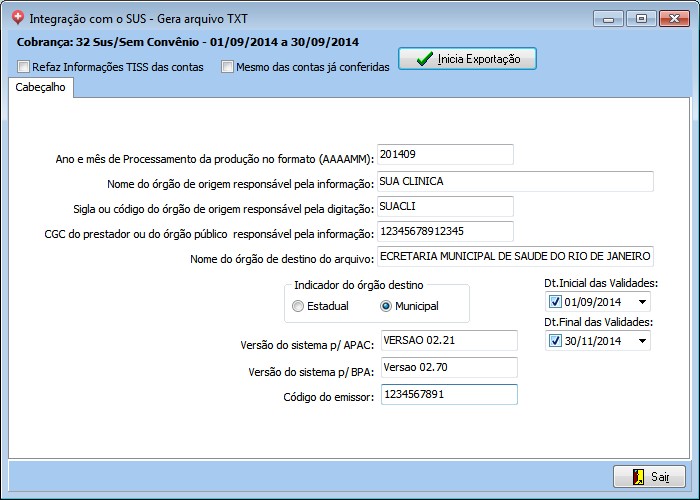700x500 pixels.
Task: Check Mesmo das contas já conferidas
Action: coord(227,68)
